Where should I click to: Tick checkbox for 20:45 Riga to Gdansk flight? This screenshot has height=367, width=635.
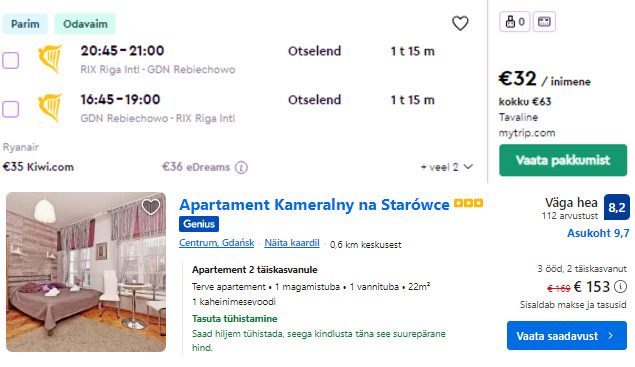11,60
